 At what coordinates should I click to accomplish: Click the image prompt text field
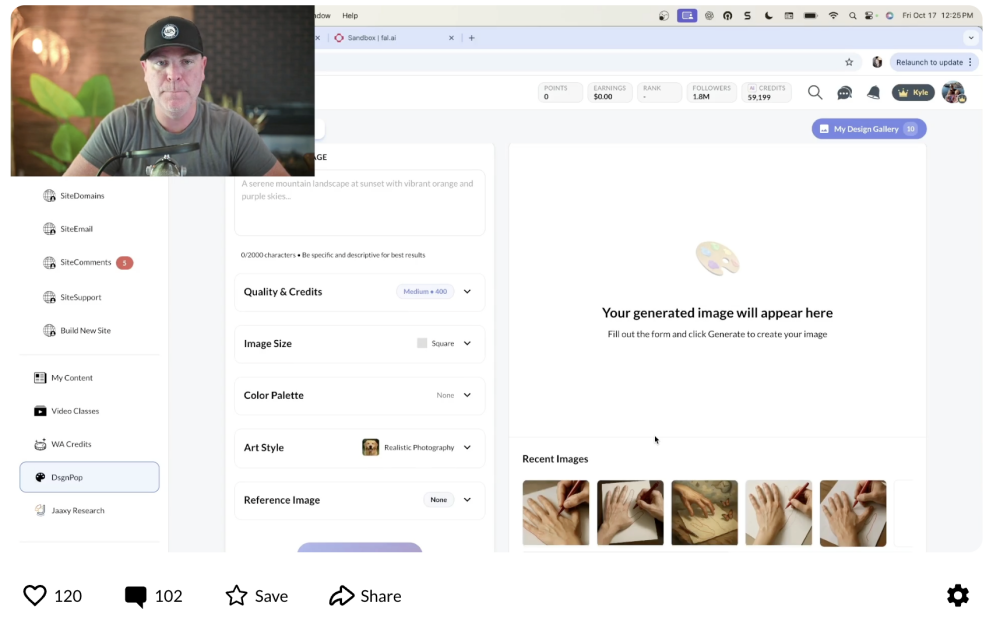pyautogui.click(x=359, y=202)
